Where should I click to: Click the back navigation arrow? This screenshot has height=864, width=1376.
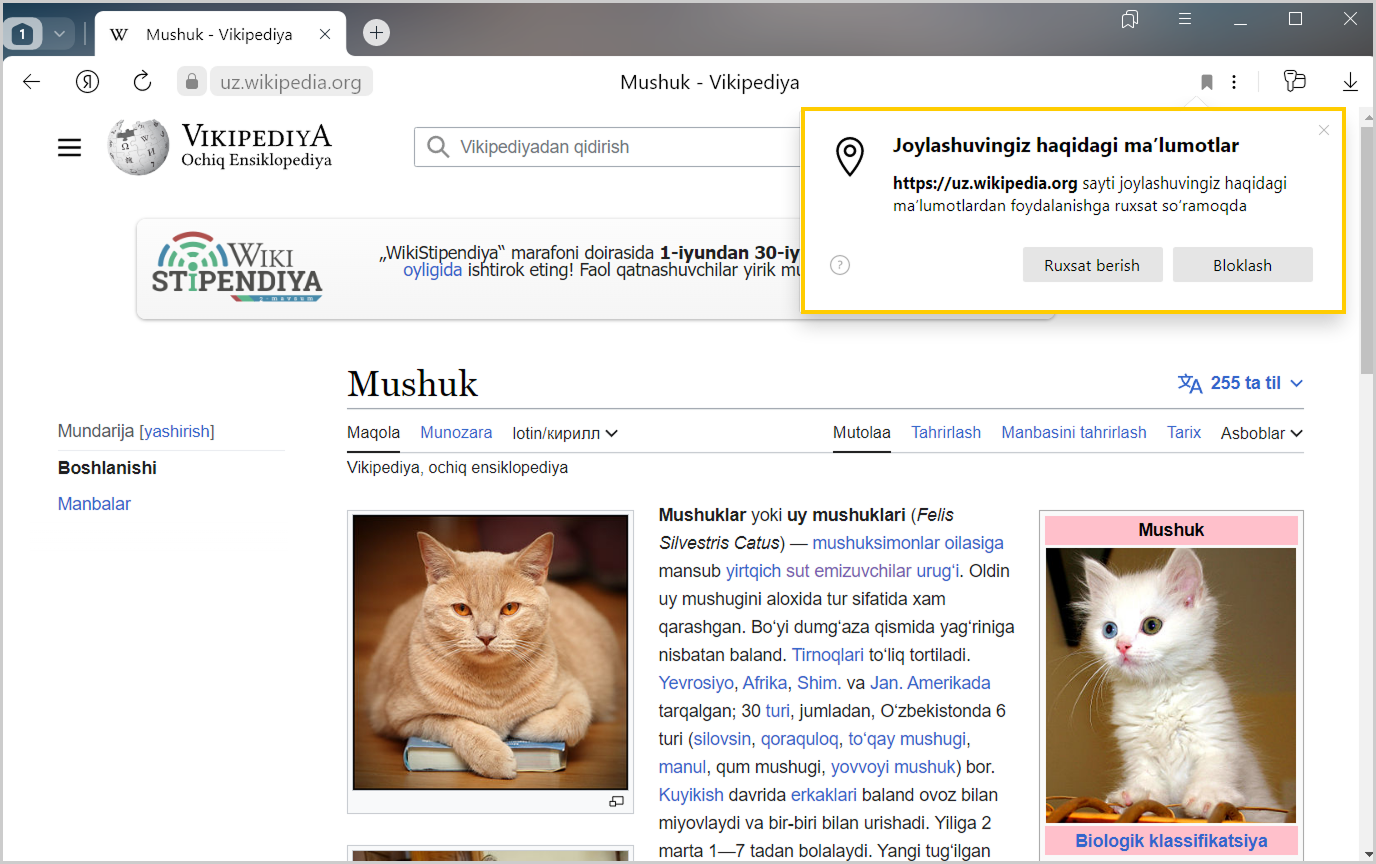(x=32, y=82)
